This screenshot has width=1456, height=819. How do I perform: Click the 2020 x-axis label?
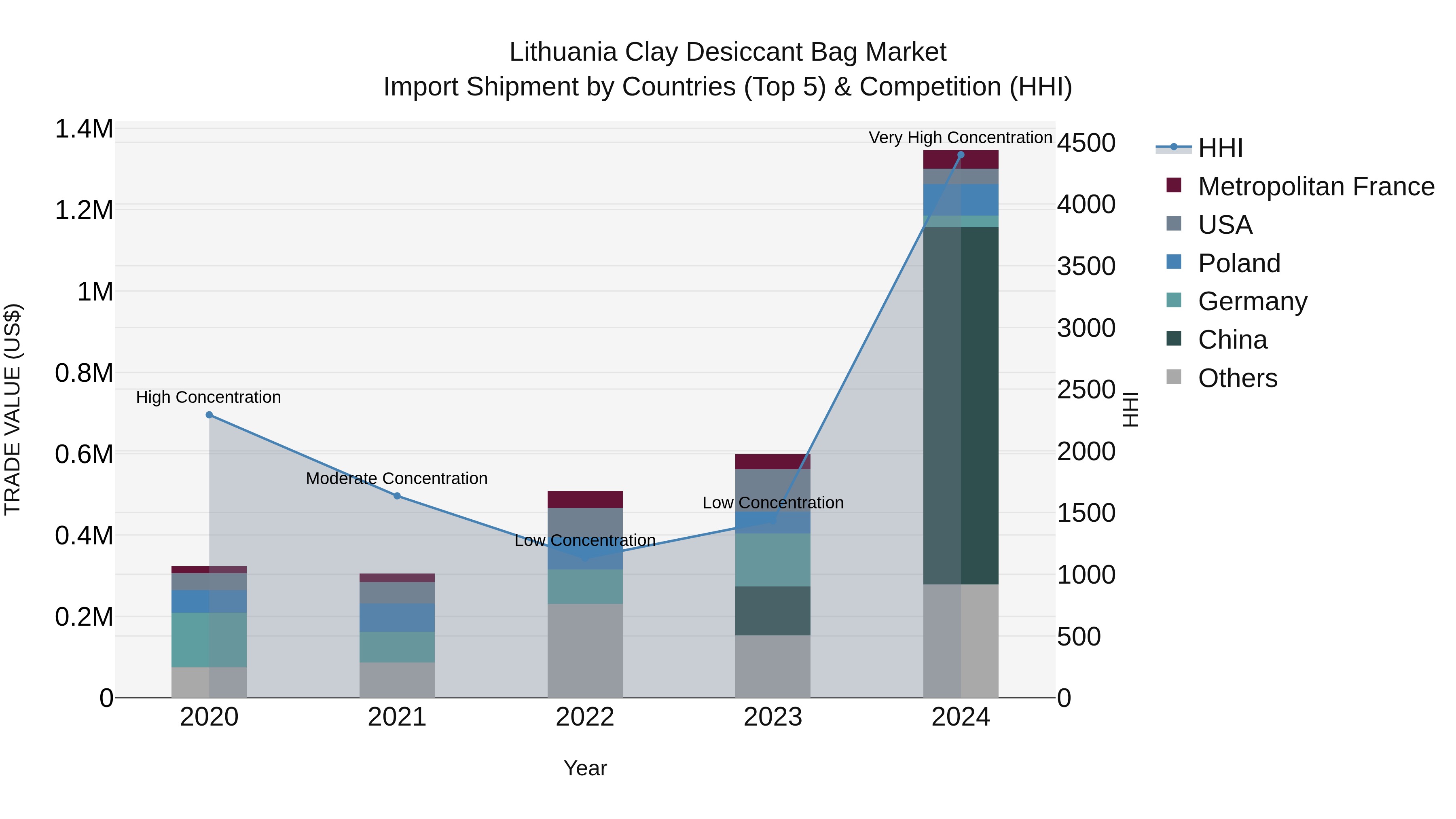coord(209,717)
